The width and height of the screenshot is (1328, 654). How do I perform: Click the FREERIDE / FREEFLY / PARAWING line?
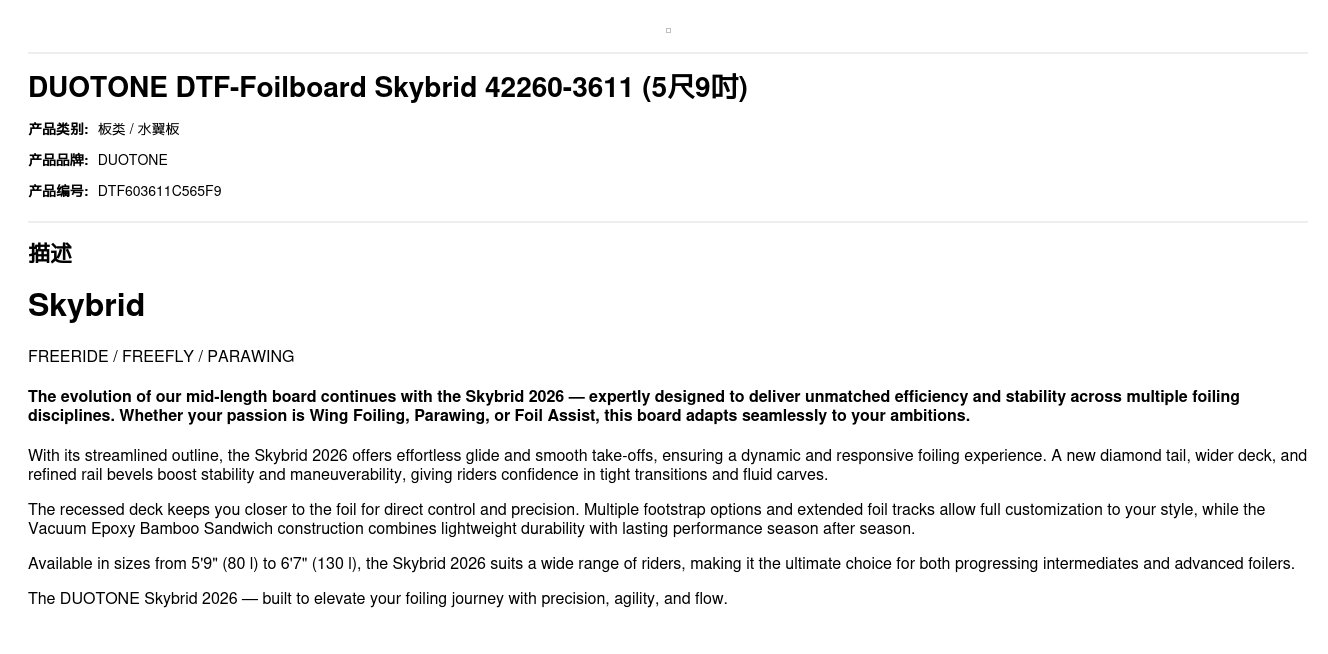click(x=161, y=357)
